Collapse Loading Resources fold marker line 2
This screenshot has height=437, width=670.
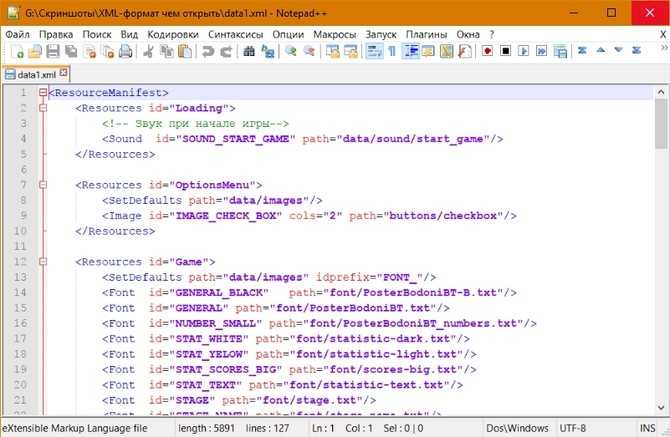coord(42,108)
